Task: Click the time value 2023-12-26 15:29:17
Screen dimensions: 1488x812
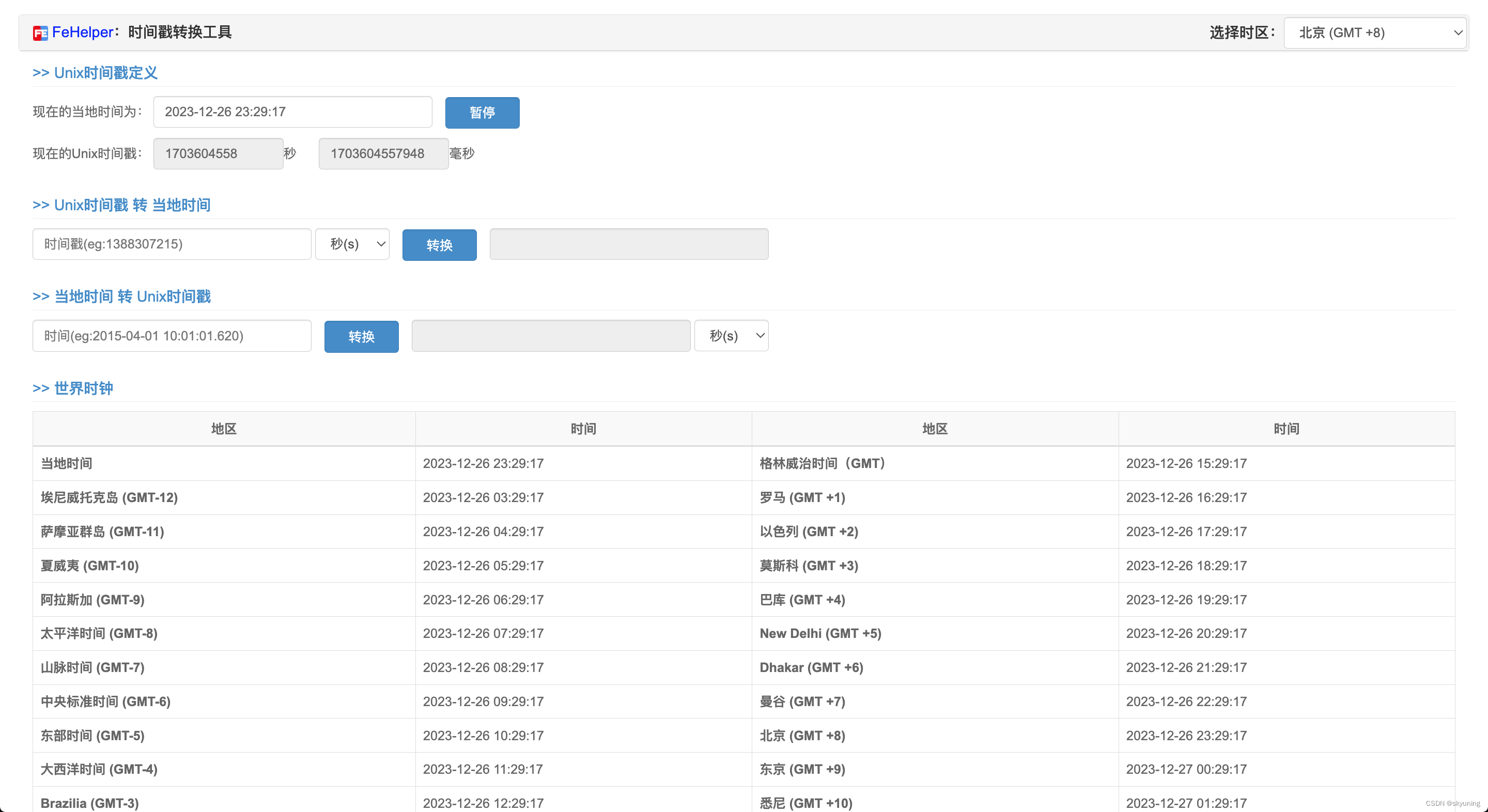Action: click(1186, 464)
